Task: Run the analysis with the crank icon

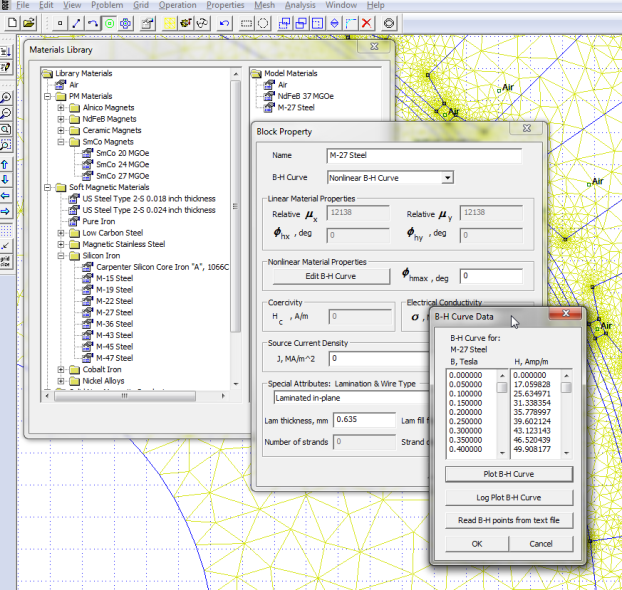Action: 186,23
